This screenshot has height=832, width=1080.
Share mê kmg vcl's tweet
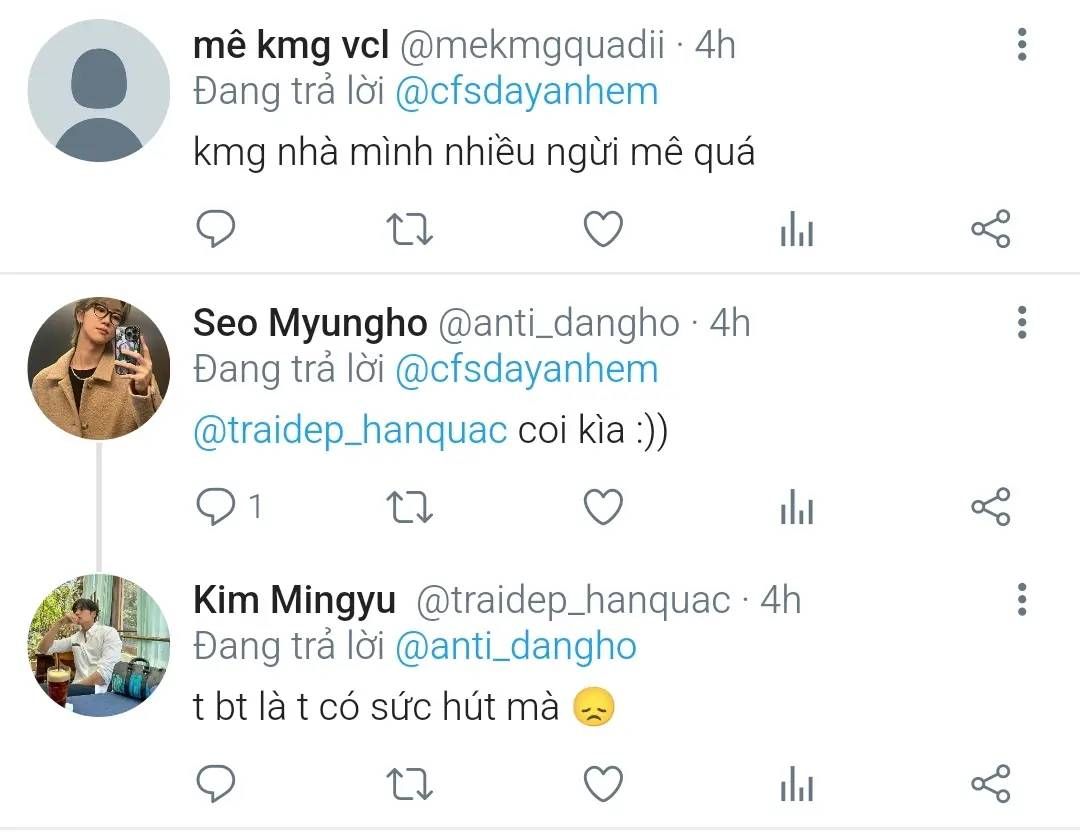[x=991, y=230]
